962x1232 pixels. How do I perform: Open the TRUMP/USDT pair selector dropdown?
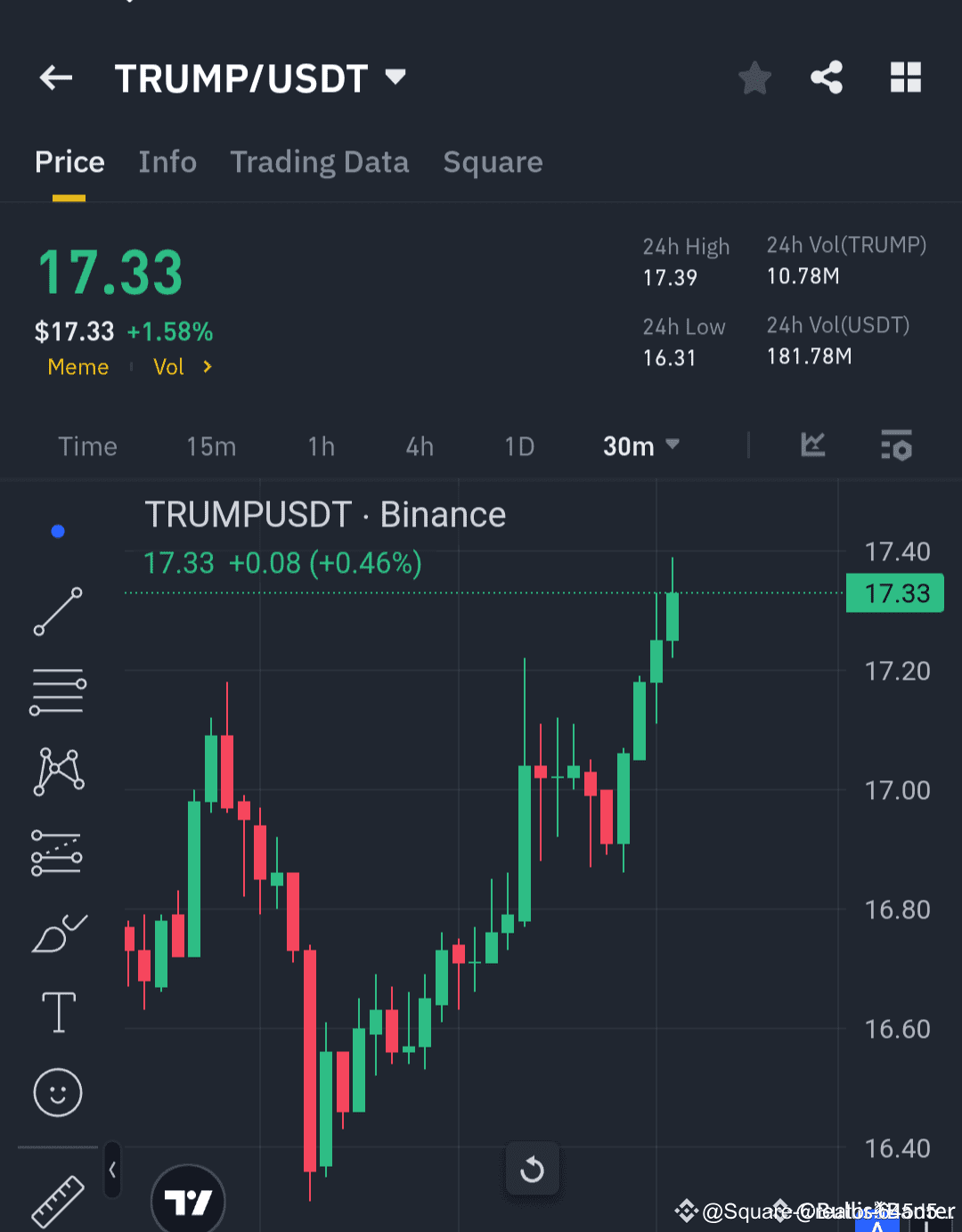click(x=395, y=78)
